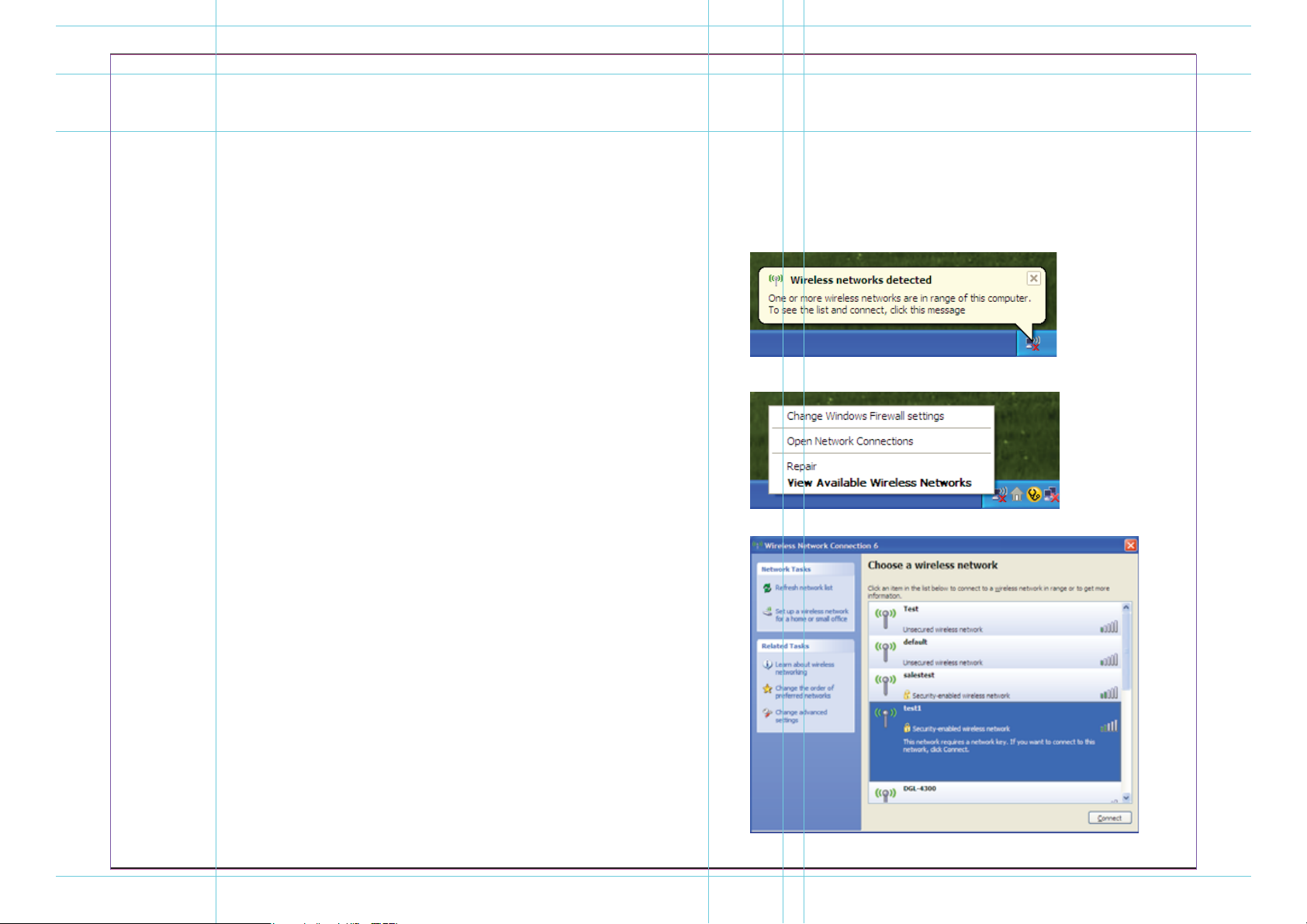Click the home-shaped tray icon
This screenshot has width=1307, height=924.
point(1016,493)
